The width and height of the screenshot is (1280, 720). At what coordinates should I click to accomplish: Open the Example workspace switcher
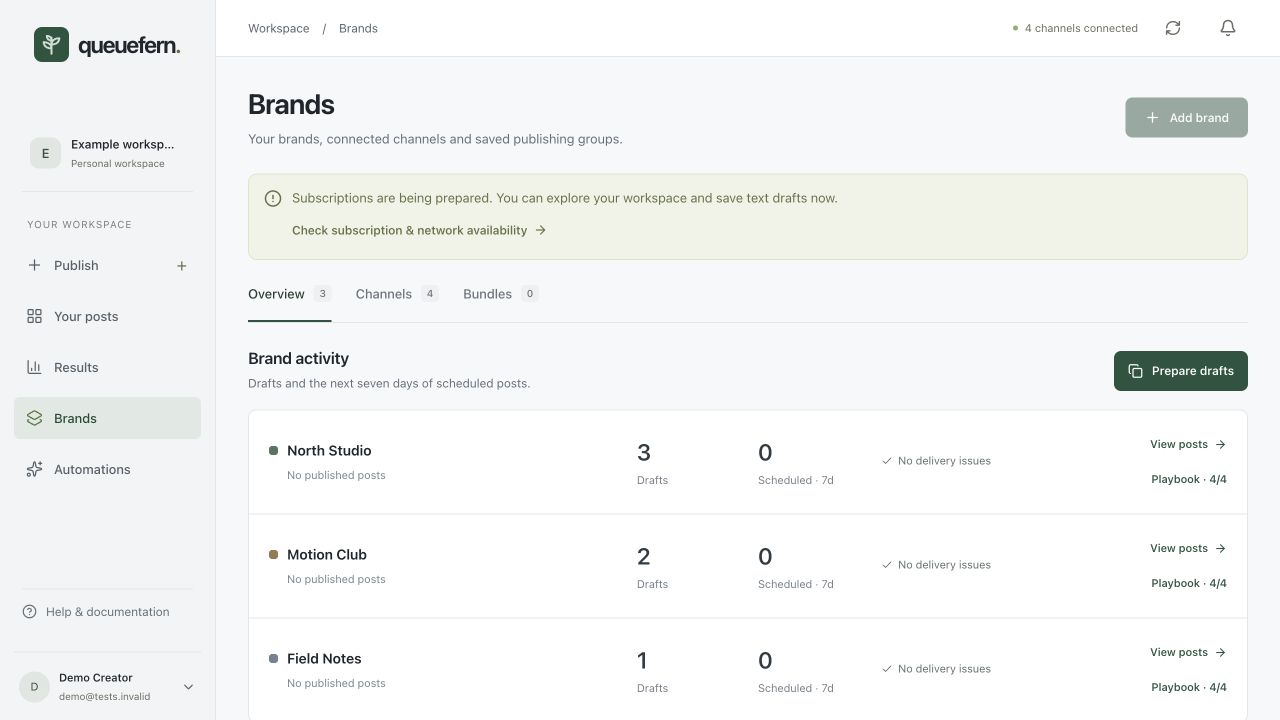tap(107, 153)
